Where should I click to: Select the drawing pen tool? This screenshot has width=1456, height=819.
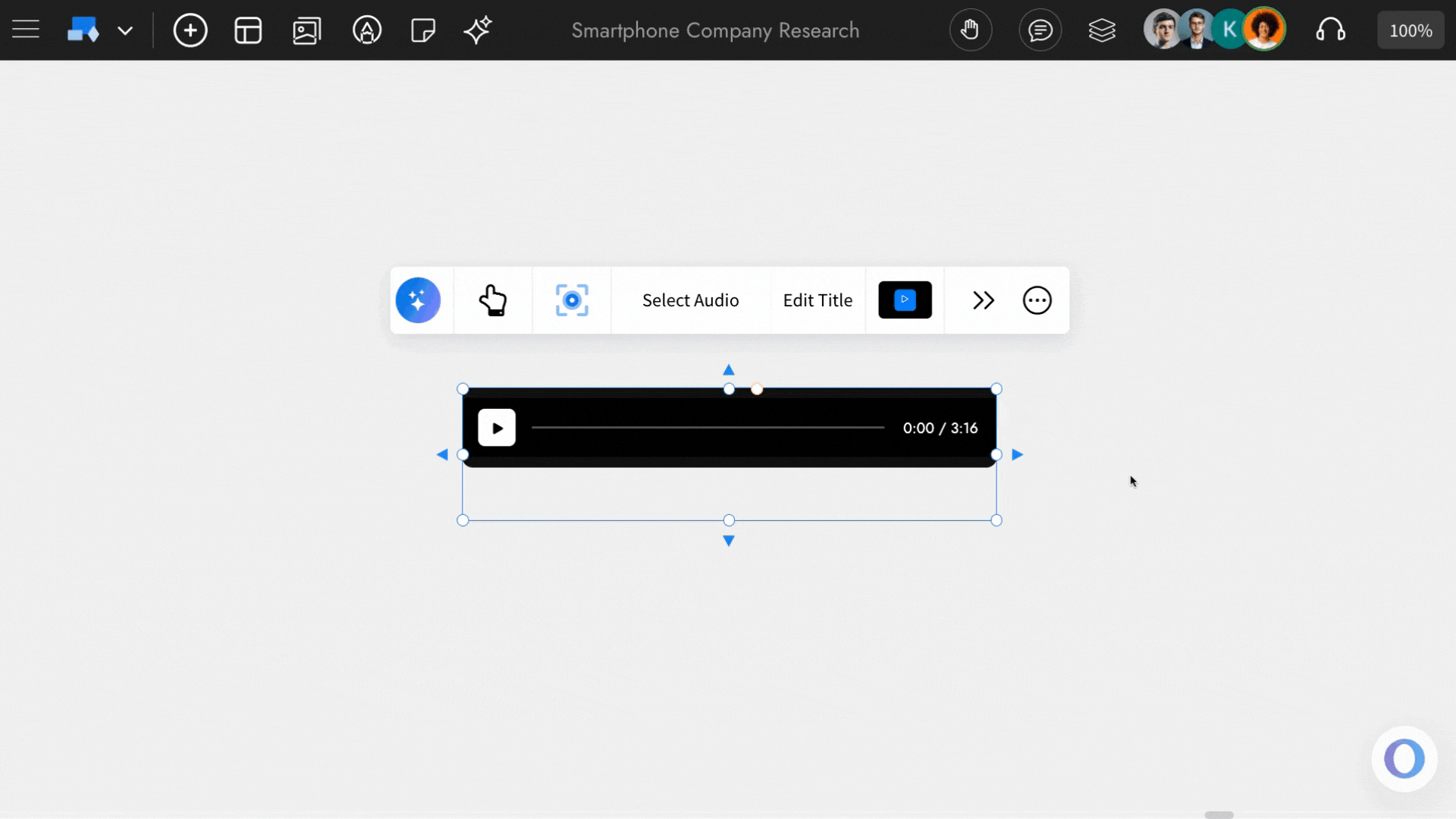367,30
